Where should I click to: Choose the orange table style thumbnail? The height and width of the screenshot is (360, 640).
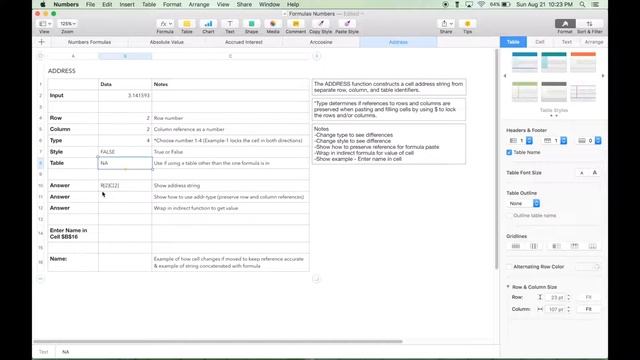pos(583,62)
